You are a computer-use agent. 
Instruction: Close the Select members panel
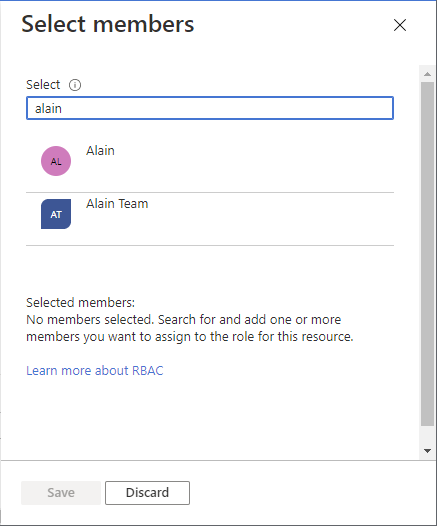pyautogui.click(x=399, y=25)
